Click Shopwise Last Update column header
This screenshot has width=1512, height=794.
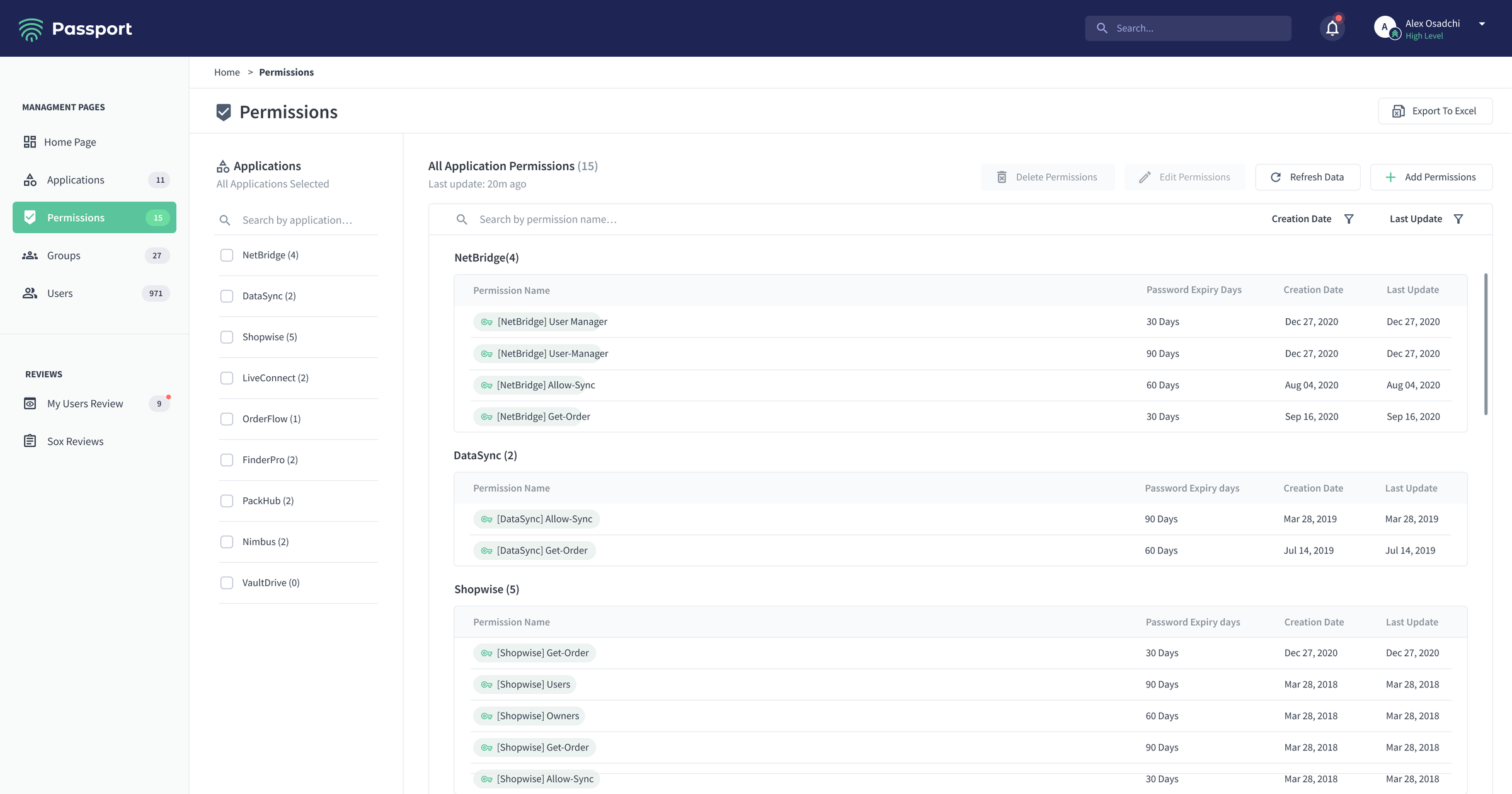(x=1412, y=622)
